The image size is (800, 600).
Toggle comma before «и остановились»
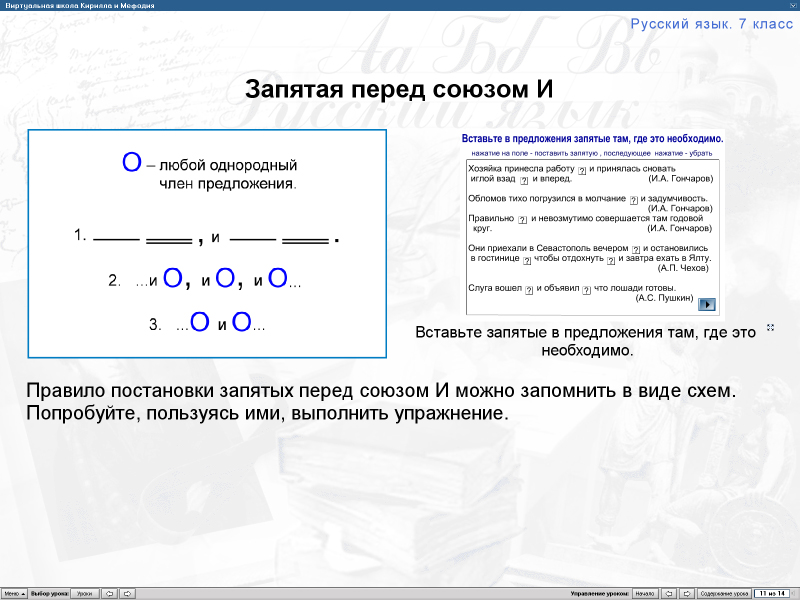click(637, 251)
